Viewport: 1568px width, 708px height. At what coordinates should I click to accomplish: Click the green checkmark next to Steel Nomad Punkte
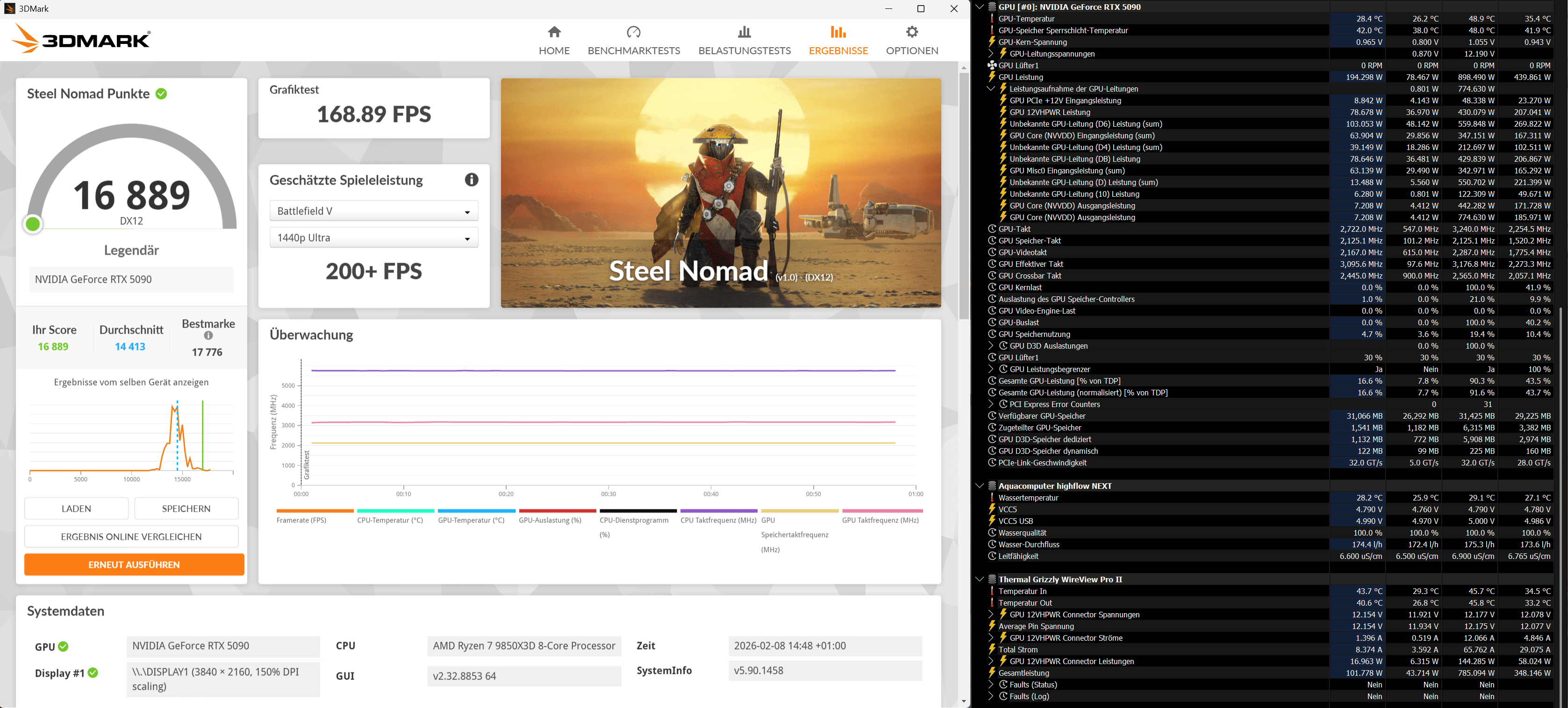pos(161,94)
